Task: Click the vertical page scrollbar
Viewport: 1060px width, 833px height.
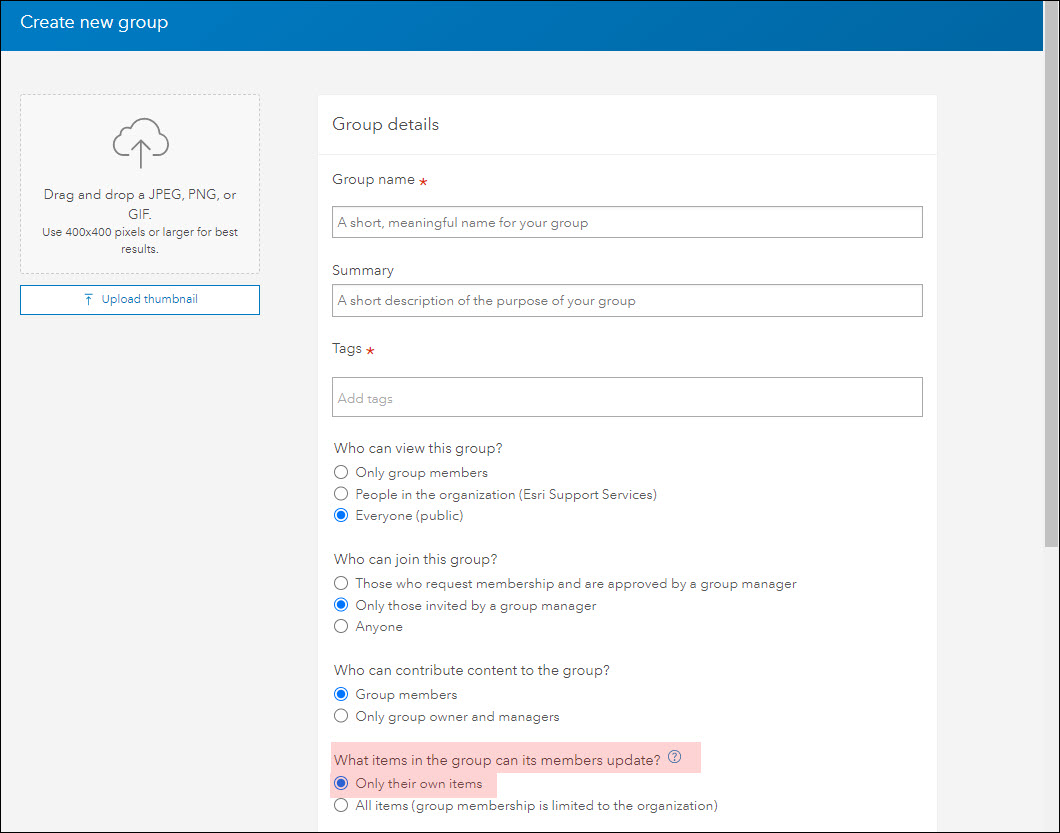Action: (x=1051, y=300)
